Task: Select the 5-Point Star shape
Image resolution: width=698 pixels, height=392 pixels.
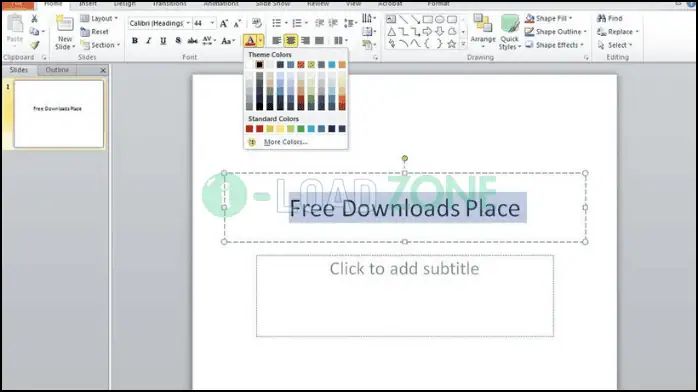Action: pos(451,44)
